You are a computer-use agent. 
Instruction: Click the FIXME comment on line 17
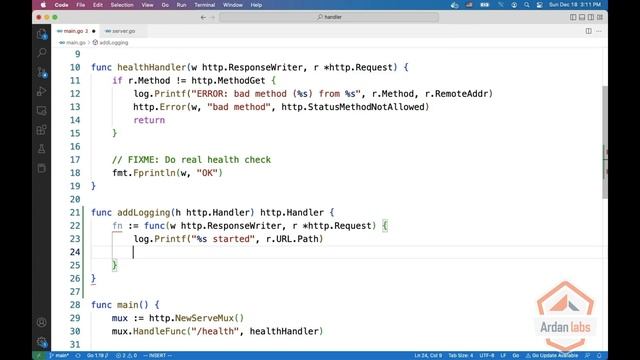[191, 160]
